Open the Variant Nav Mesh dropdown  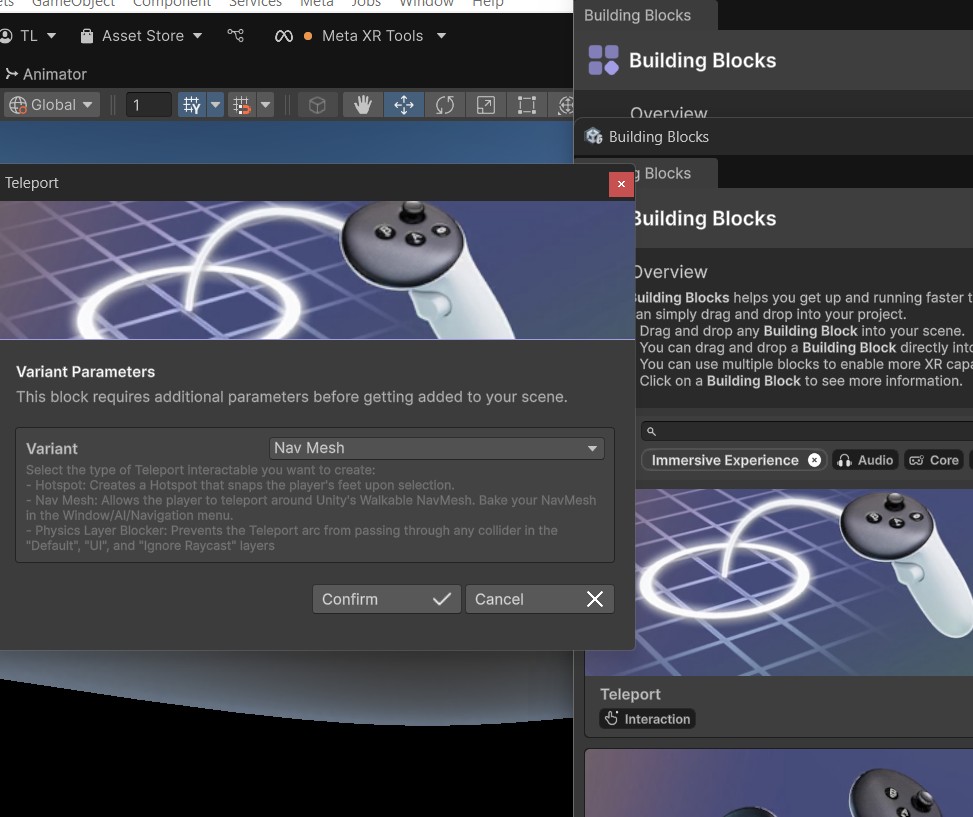tap(437, 449)
